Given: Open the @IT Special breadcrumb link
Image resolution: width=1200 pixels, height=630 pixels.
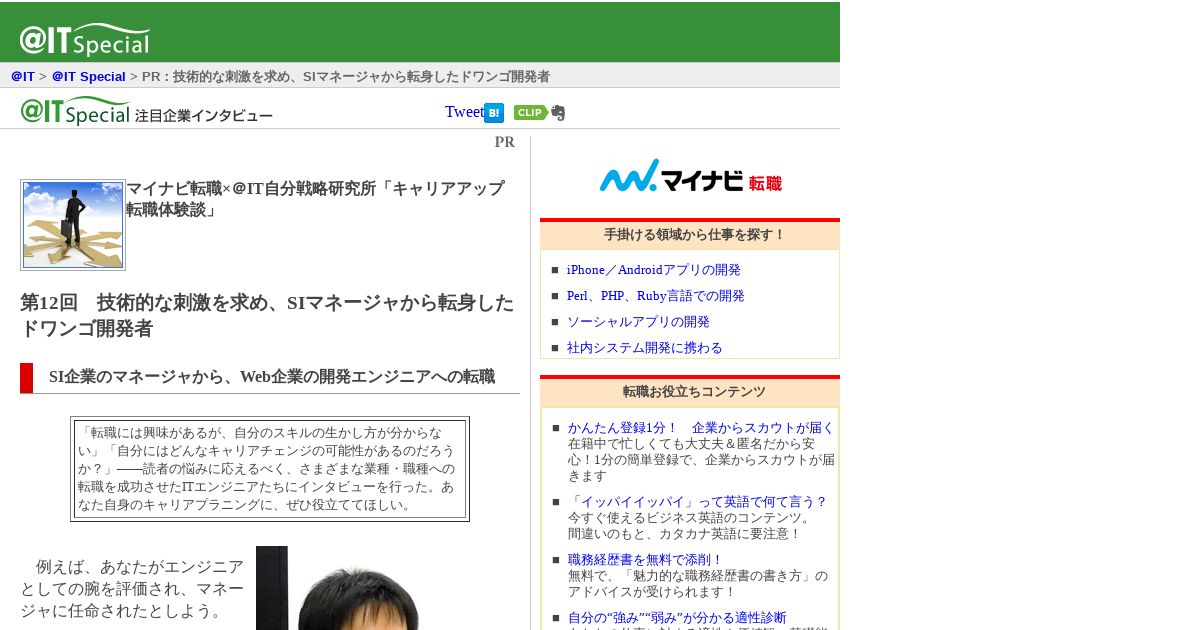Looking at the screenshot, I should tap(89, 76).
